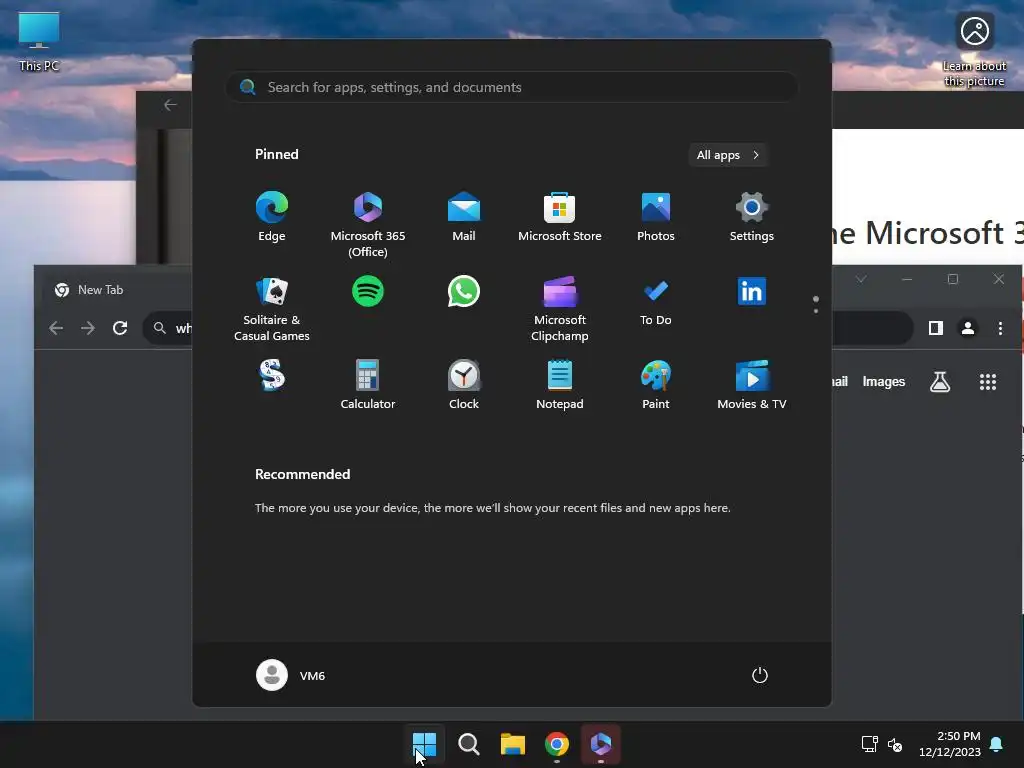
Task: Open the Mail app
Action: click(x=464, y=217)
